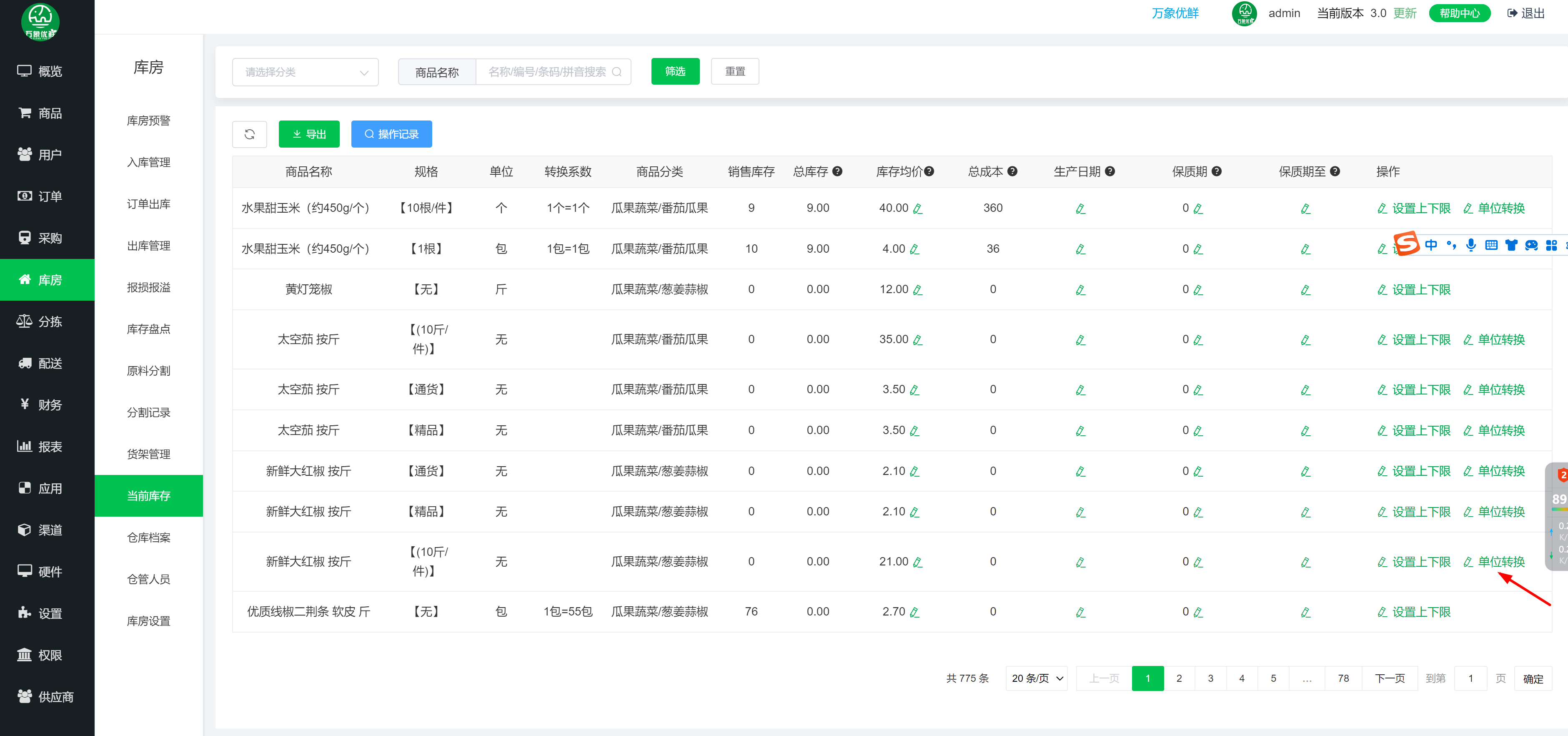
Task: Click the 万象优鲜 logo in sidebar
Action: (x=40, y=22)
